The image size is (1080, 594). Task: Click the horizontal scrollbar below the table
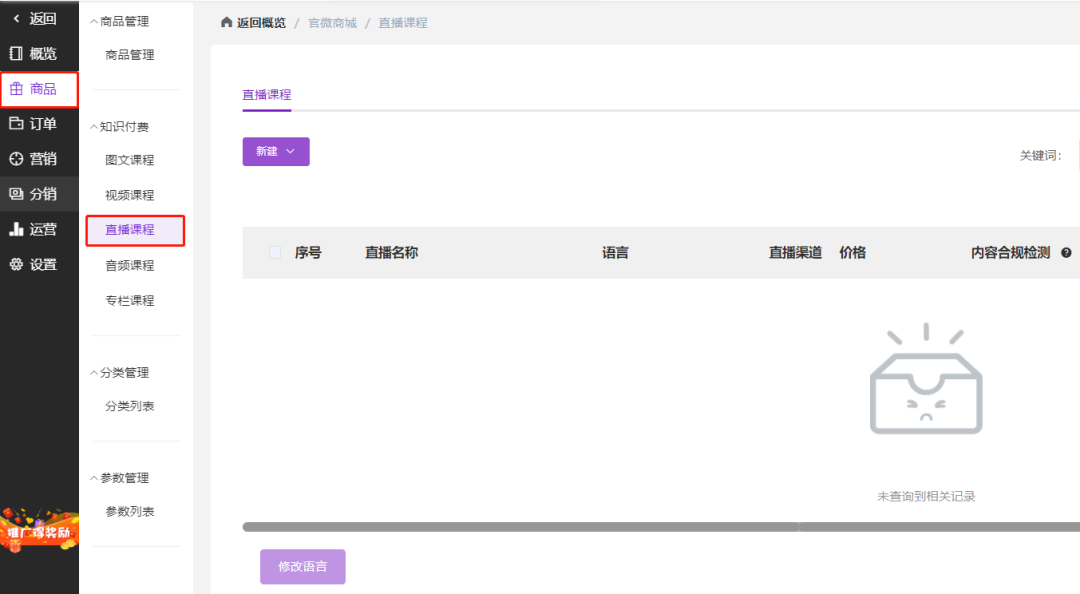(661, 527)
